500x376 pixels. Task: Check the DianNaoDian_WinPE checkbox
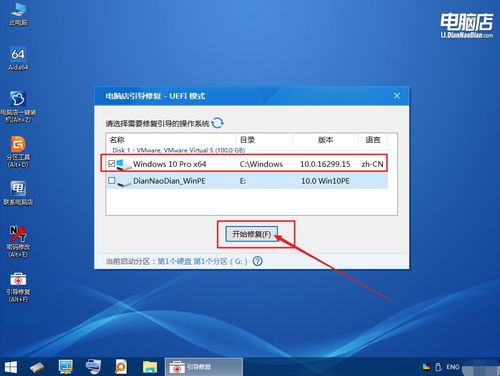(112, 180)
